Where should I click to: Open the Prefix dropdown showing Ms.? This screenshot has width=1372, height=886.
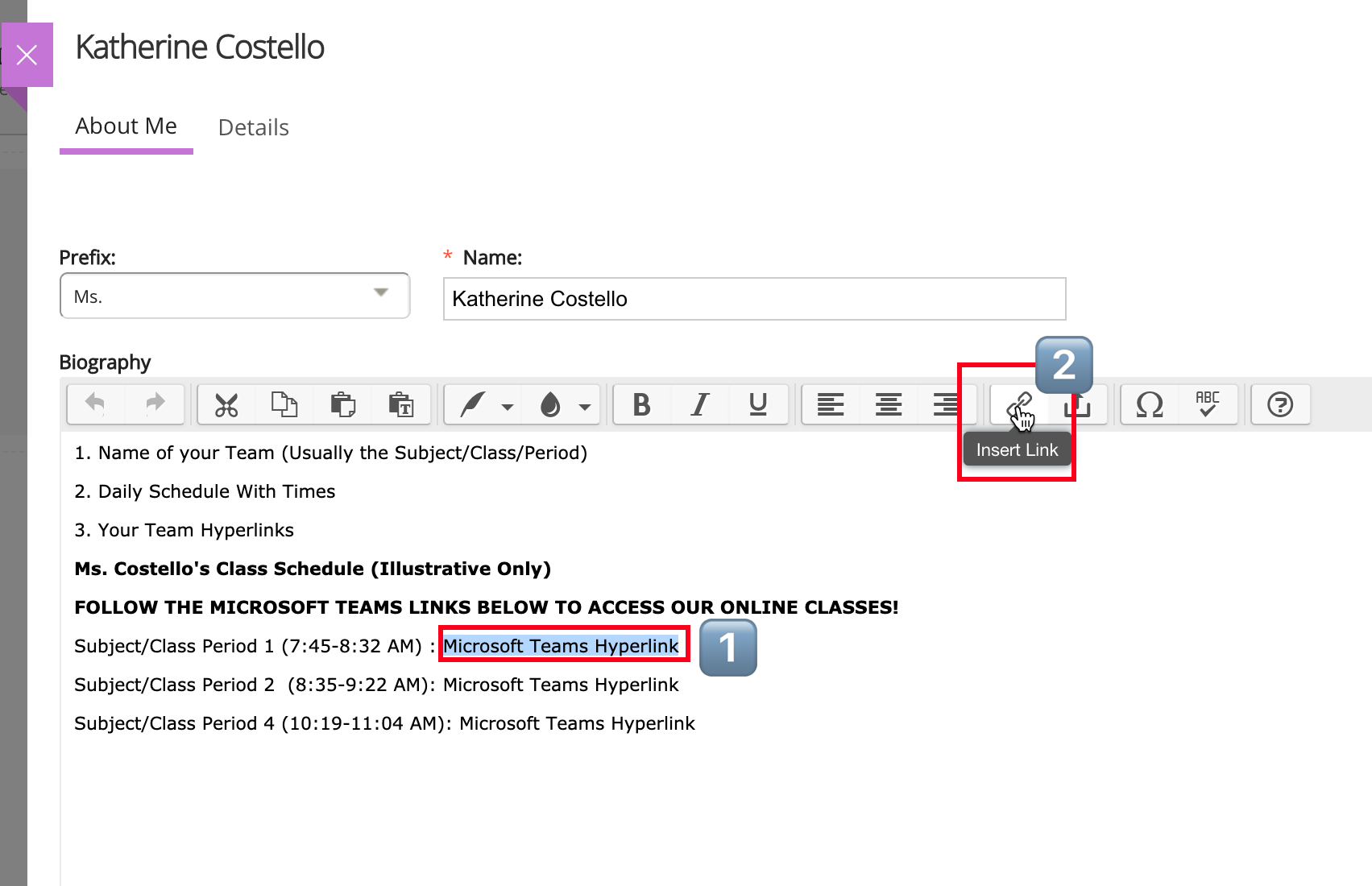click(x=234, y=296)
